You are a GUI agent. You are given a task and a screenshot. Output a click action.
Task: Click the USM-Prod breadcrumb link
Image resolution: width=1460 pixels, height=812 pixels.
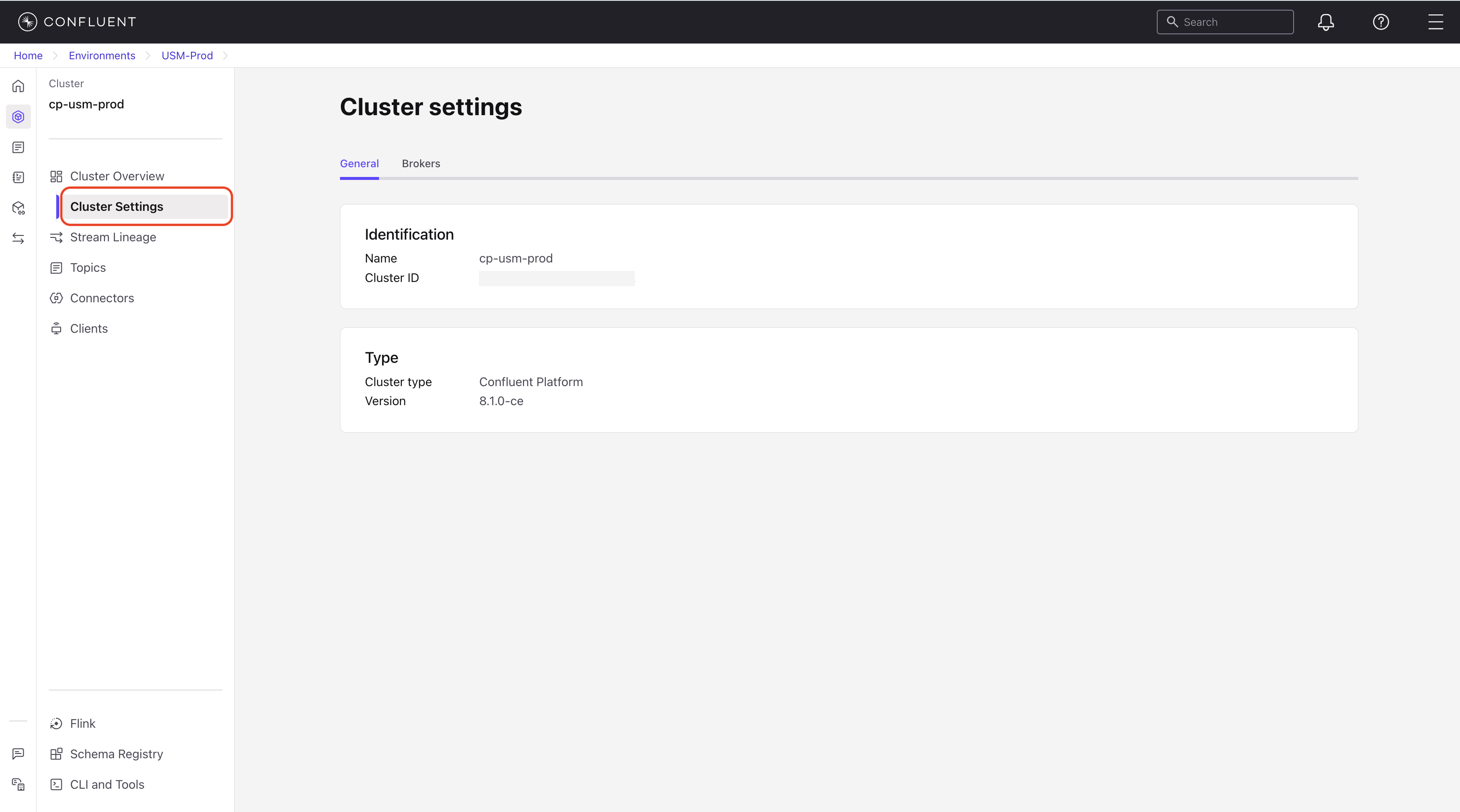pos(187,55)
